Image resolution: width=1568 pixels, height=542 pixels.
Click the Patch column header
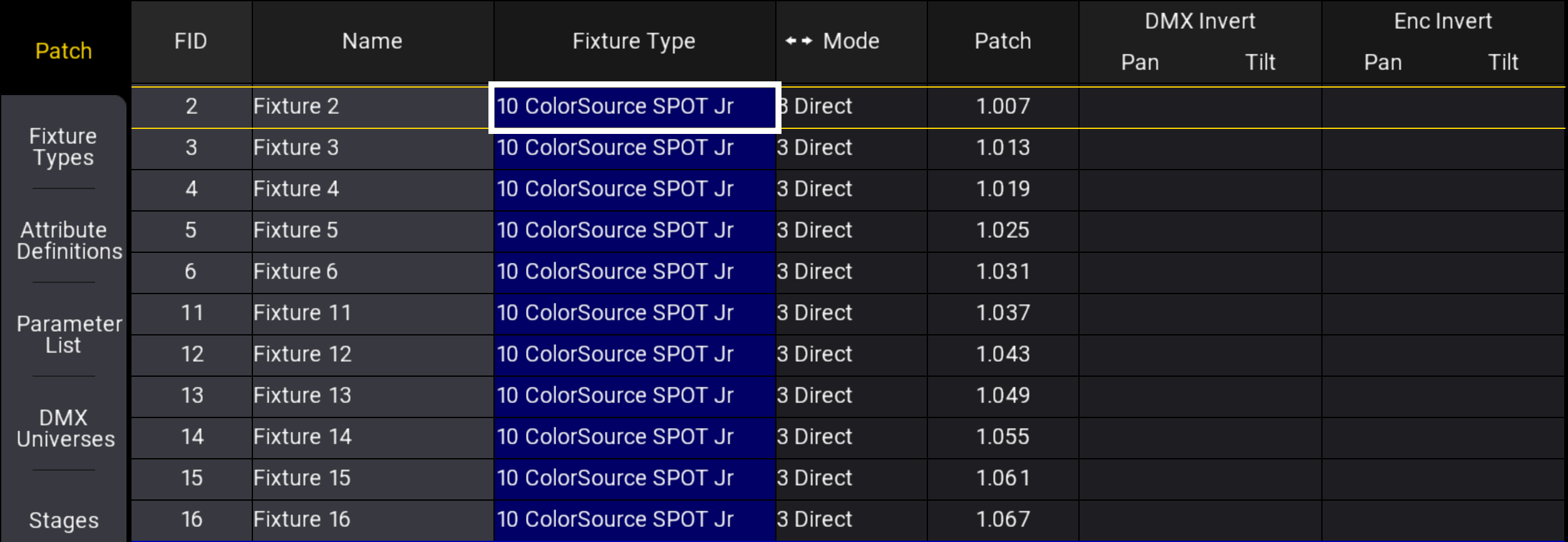[x=1003, y=41]
